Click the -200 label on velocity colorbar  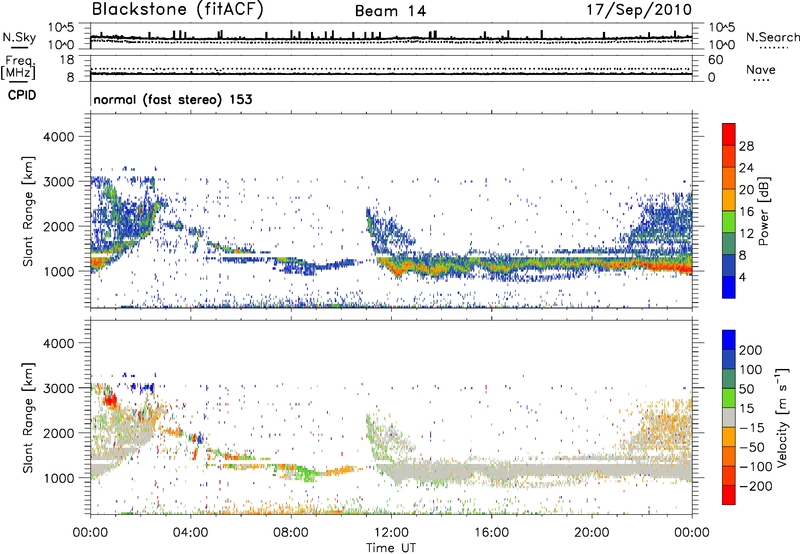click(x=756, y=486)
